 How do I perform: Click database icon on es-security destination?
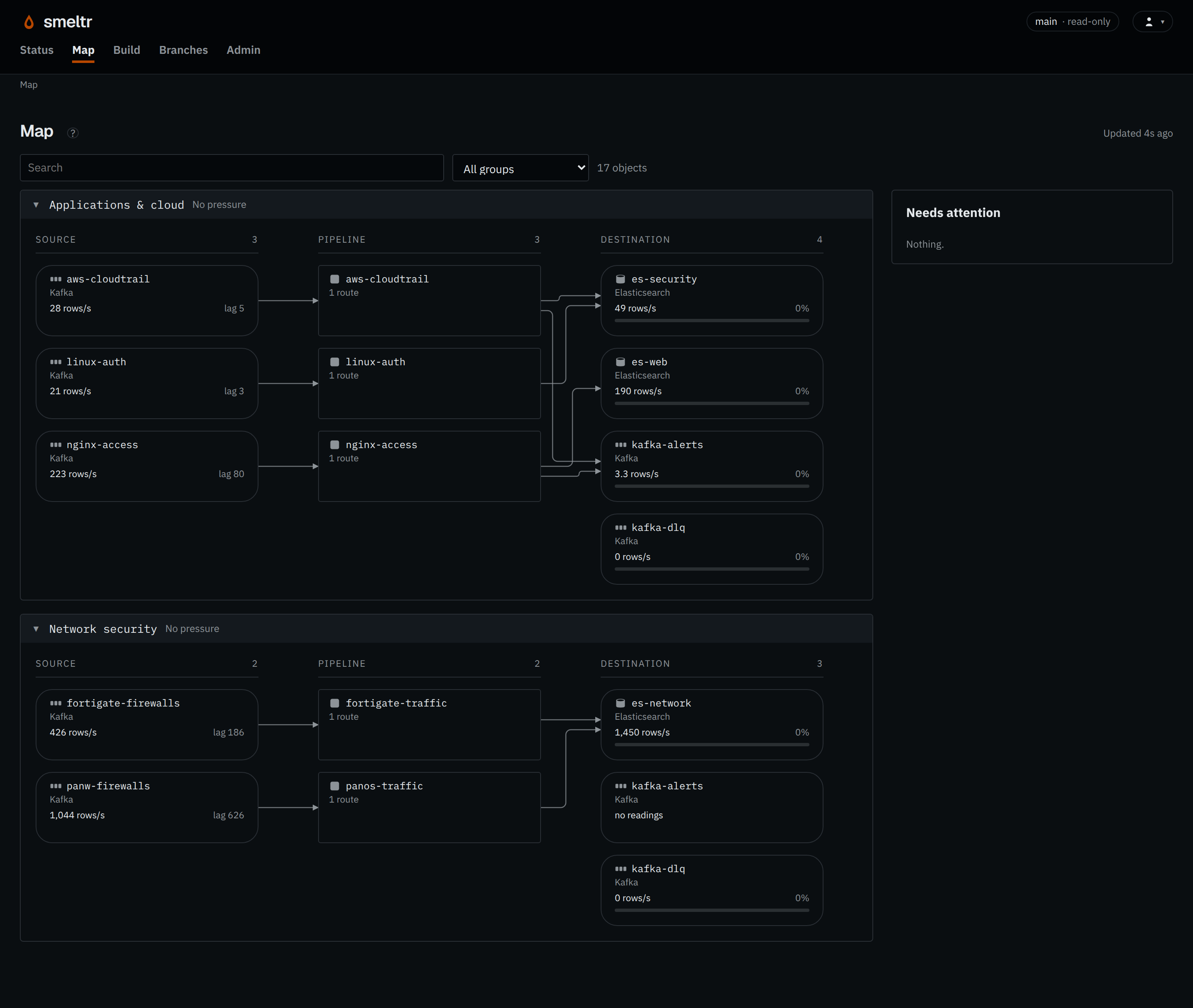click(620, 279)
